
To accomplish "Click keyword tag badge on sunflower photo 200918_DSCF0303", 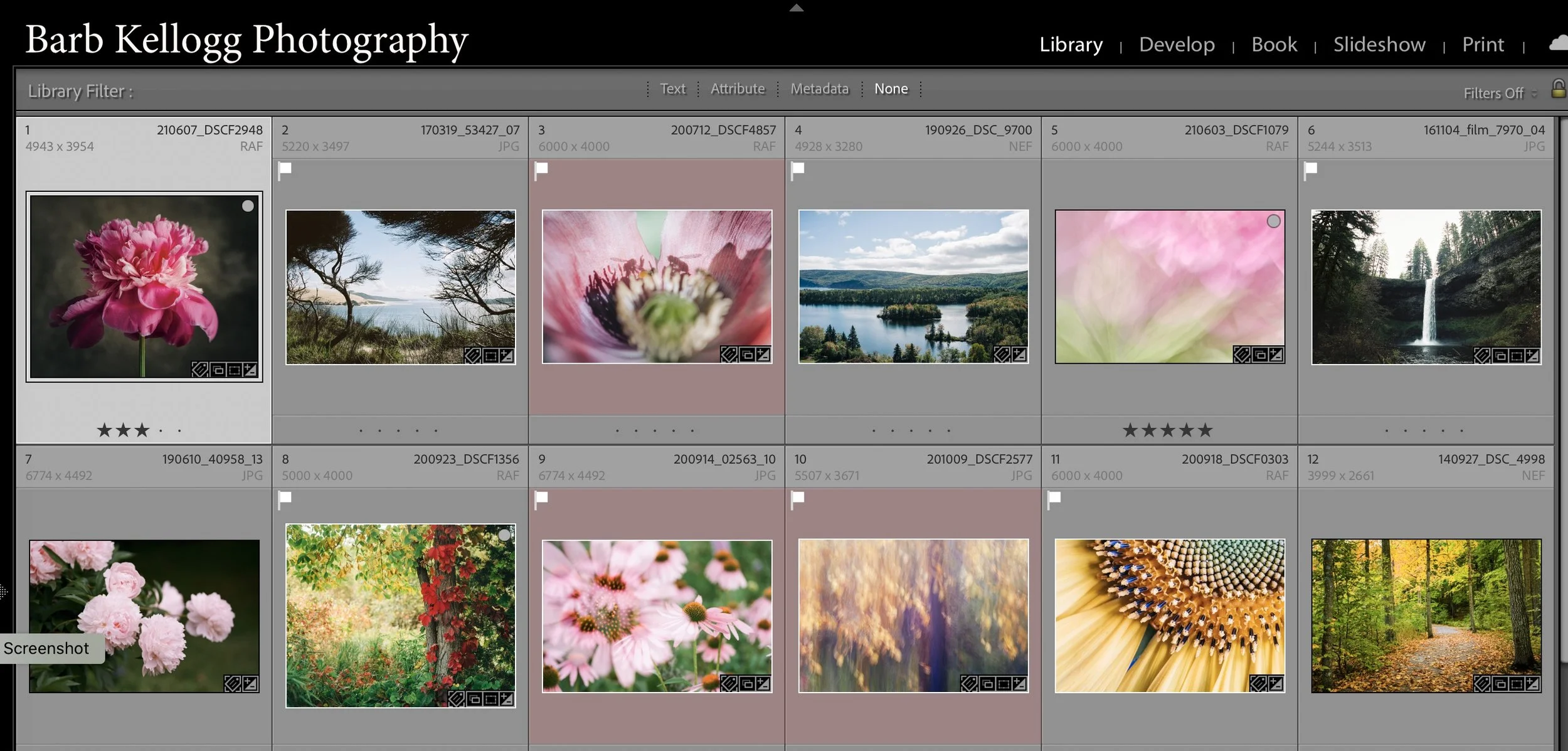I will [x=1258, y=683].
